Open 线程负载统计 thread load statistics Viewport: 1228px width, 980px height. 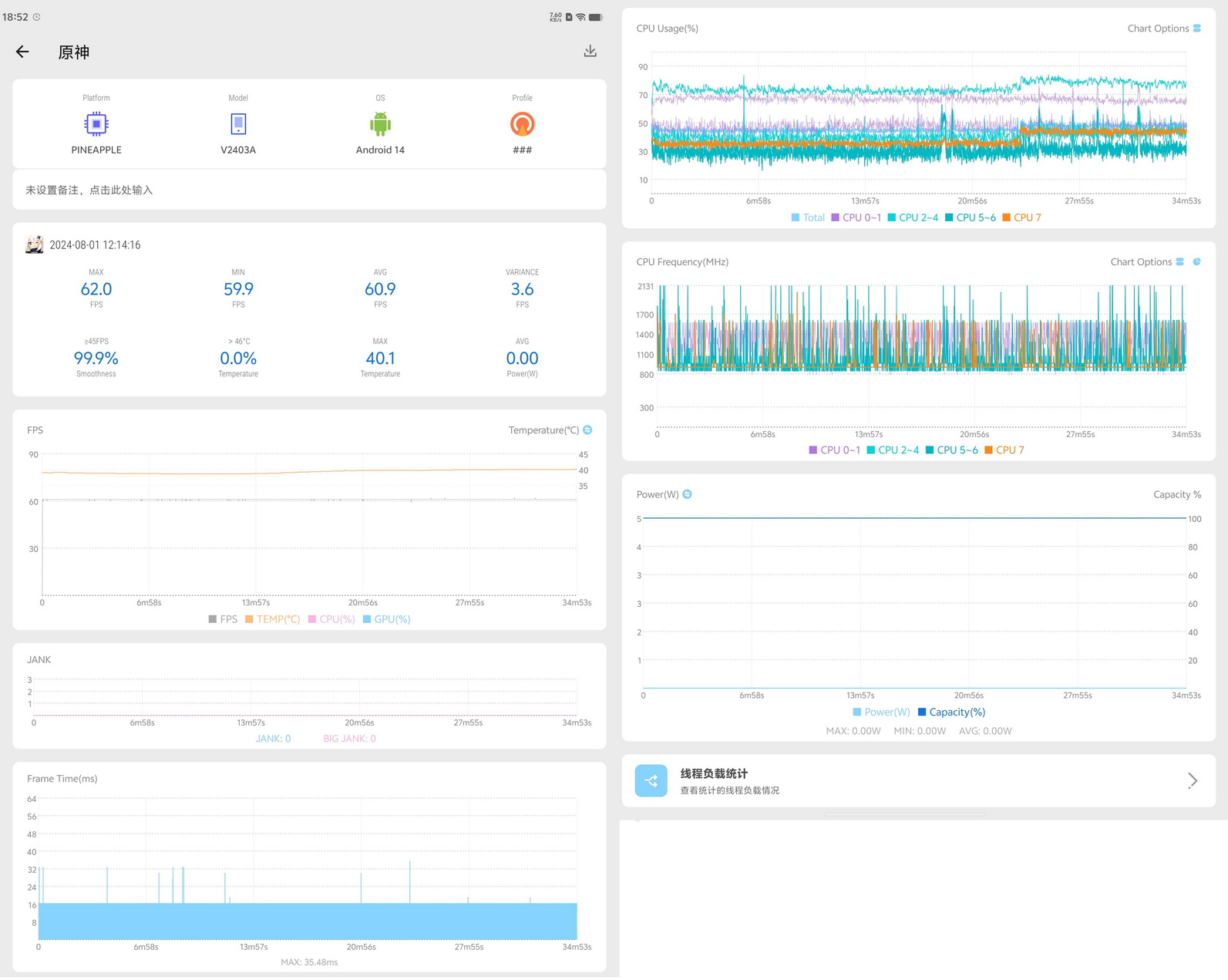pyautogui.click(x=918, y=781)
